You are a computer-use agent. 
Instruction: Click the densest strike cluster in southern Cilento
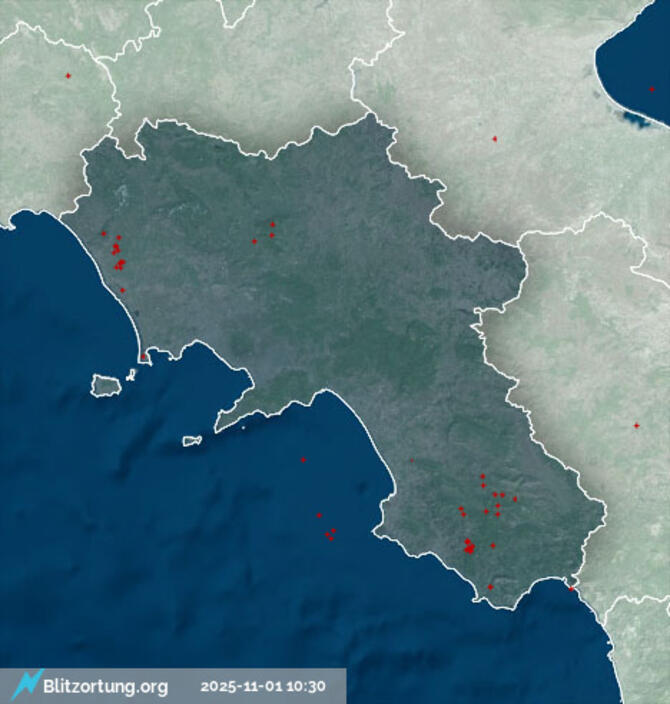click(469, 546)
